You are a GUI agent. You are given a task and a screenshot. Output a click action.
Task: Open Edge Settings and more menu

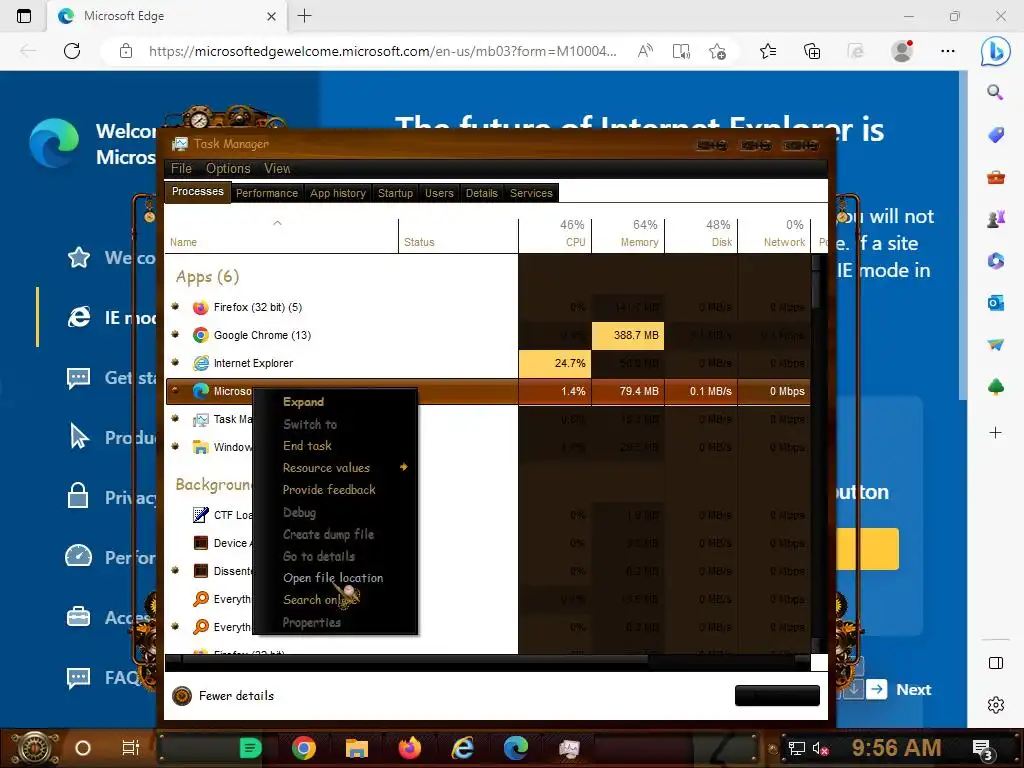[948, 51]
